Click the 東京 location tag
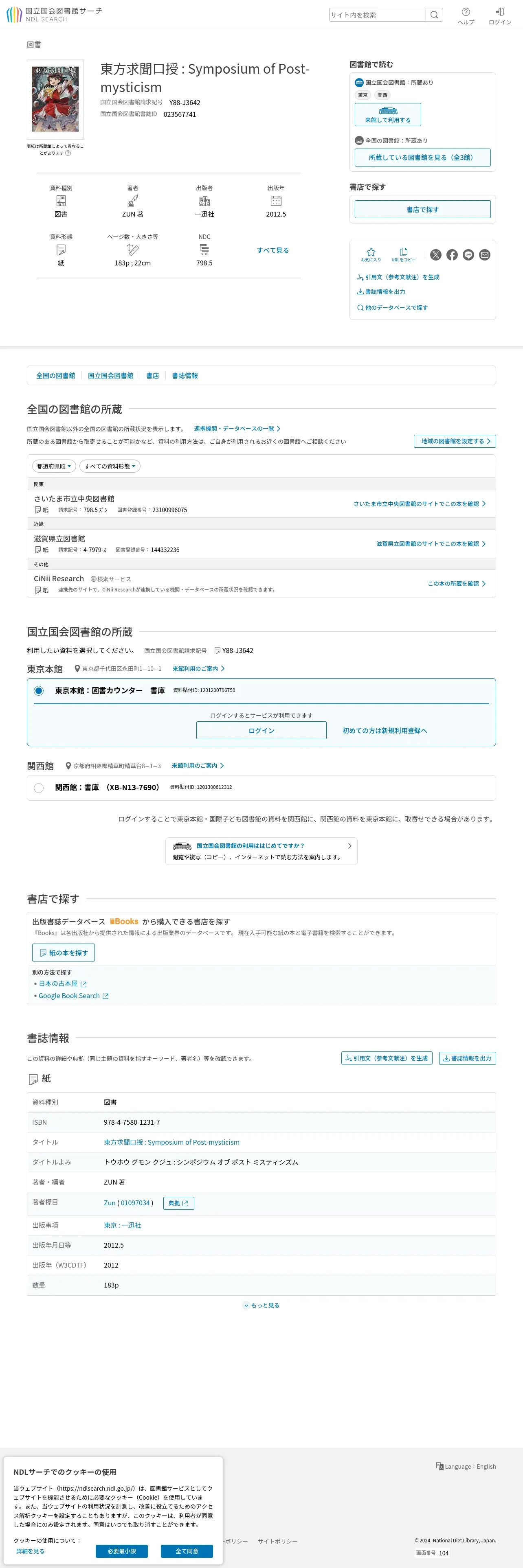The height and width of the screenshot is (1568, 523). [363, 95]
